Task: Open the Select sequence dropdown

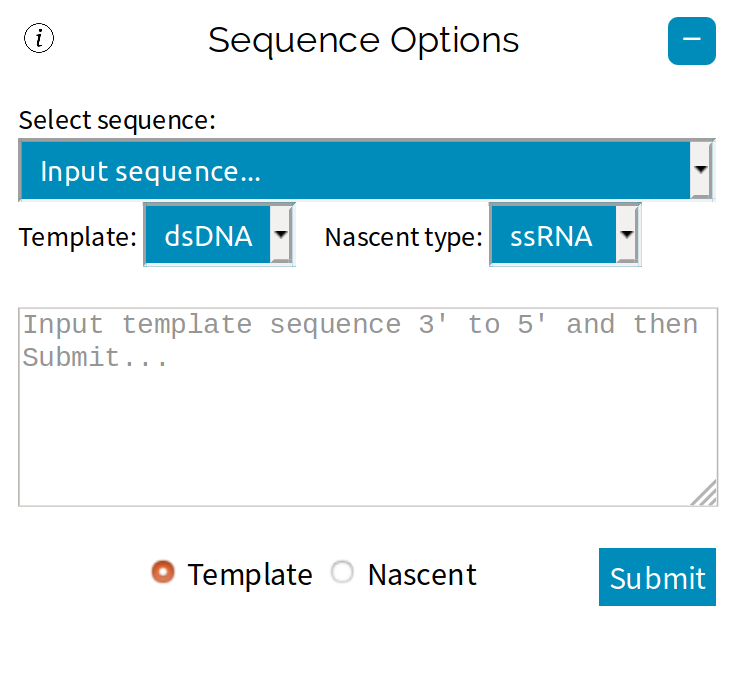Action: (x=355, y=171)
